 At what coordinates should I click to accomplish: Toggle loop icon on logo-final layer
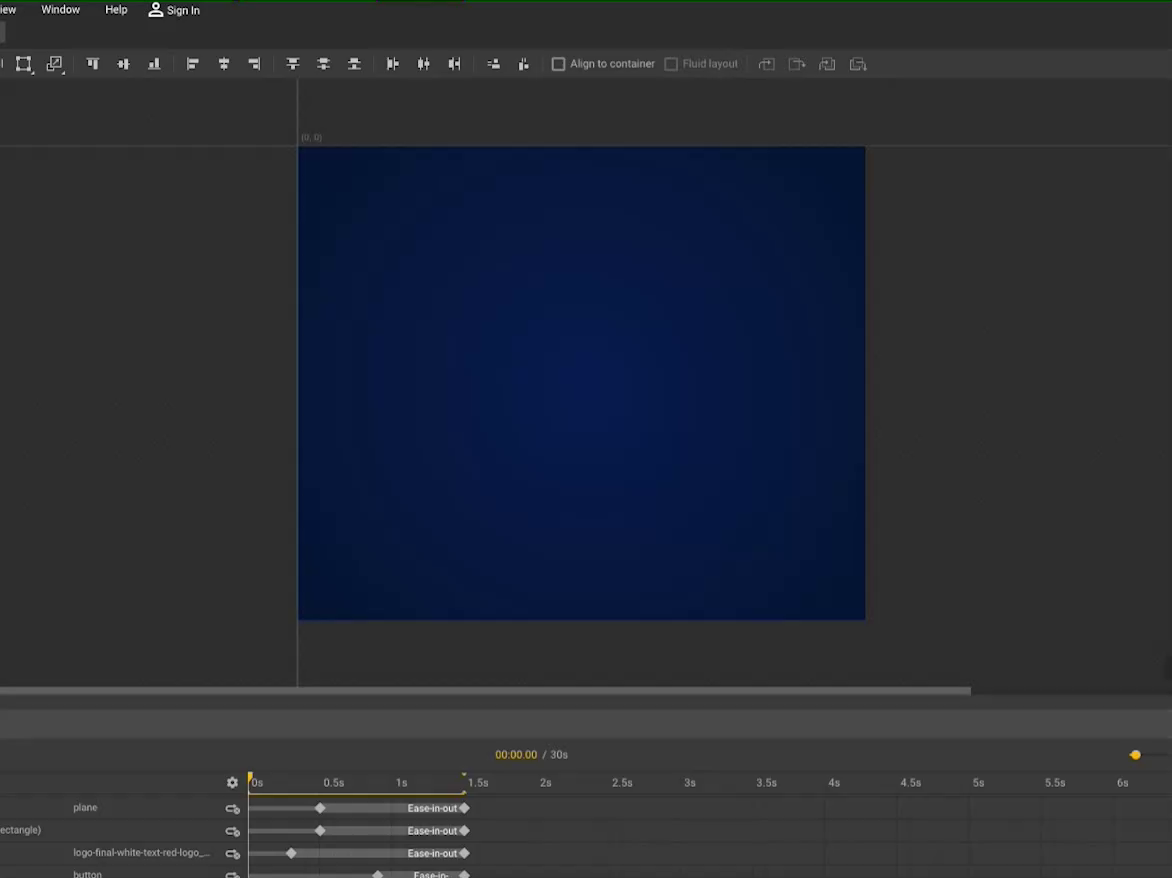pos(233,854)
